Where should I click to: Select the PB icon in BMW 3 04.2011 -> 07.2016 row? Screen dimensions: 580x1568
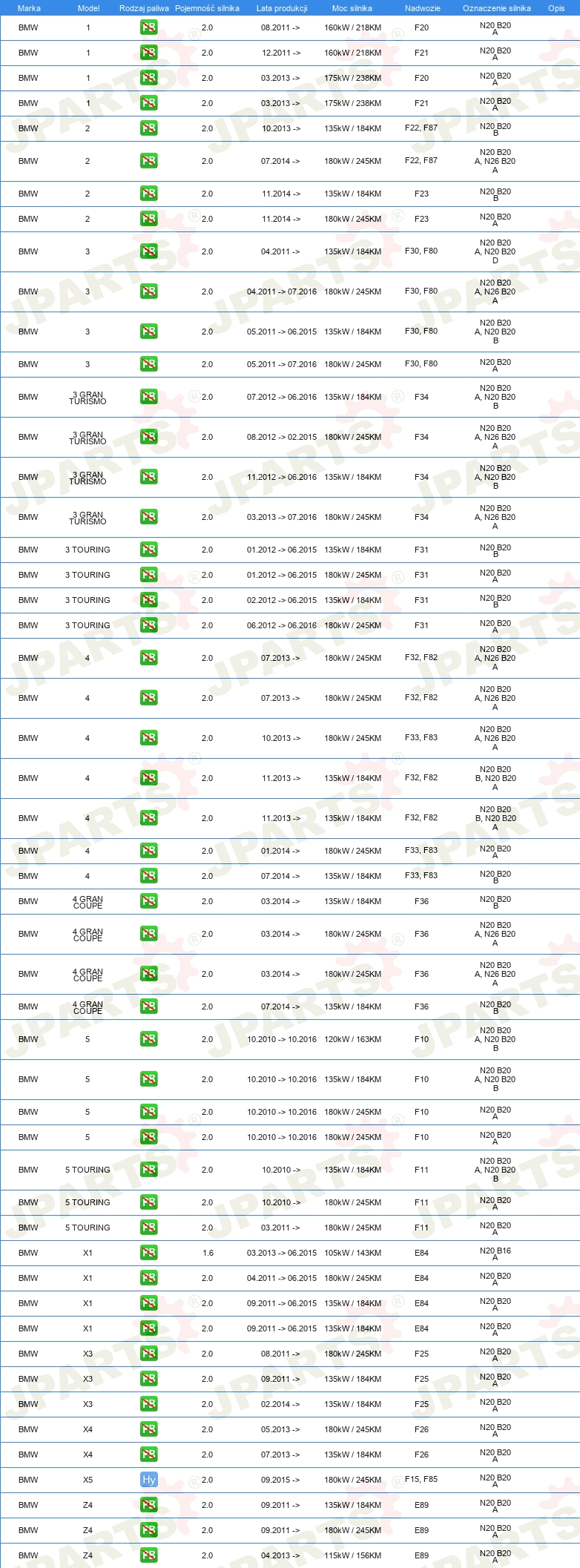pyautogui.click(x=148, y=291)
